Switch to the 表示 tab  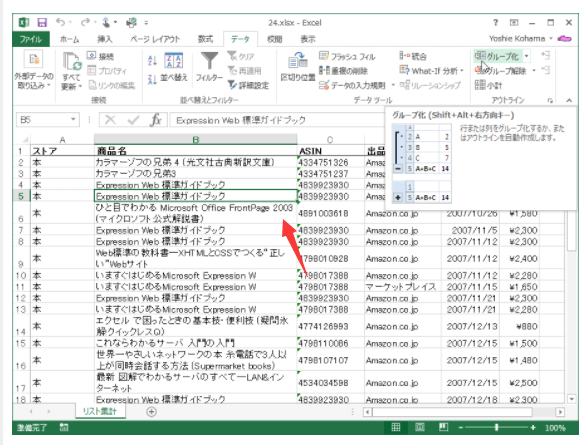[x=308, y=39]
